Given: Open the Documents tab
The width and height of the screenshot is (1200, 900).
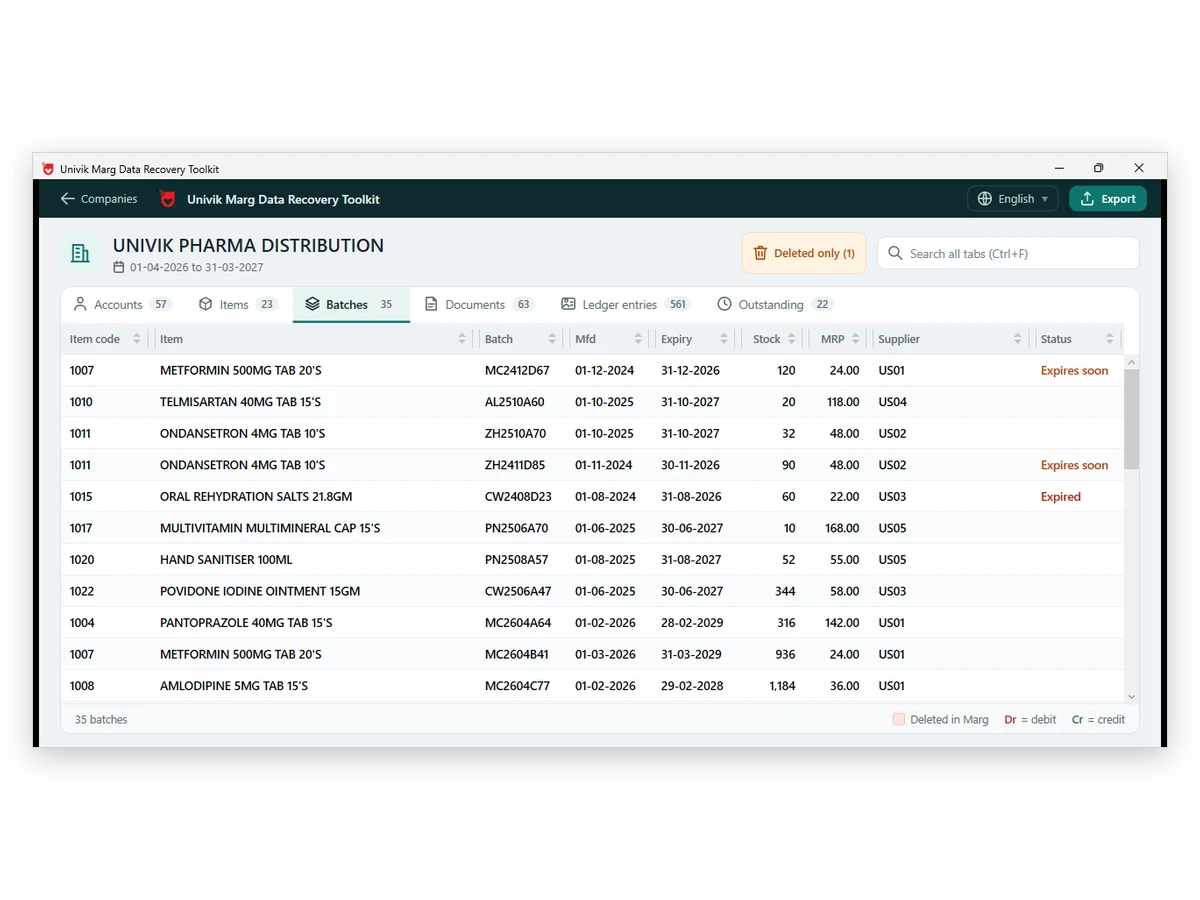Looking at the screenshot, I should pos(479,305).
